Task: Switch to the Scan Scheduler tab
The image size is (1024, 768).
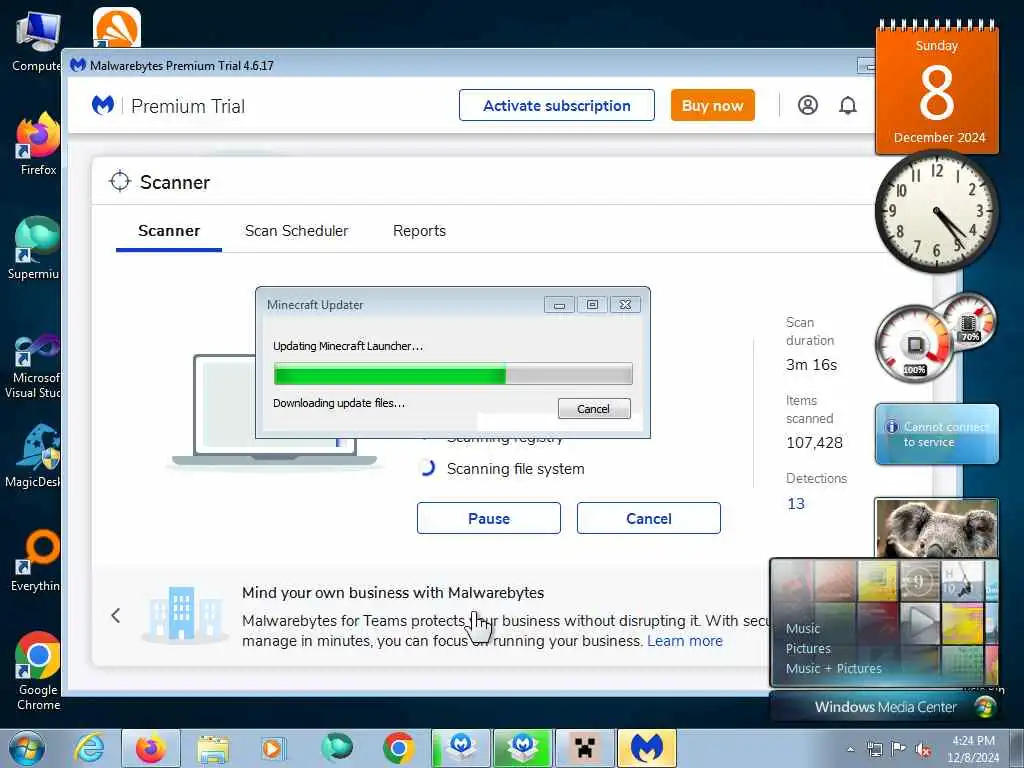Action: tap(296, 231)
